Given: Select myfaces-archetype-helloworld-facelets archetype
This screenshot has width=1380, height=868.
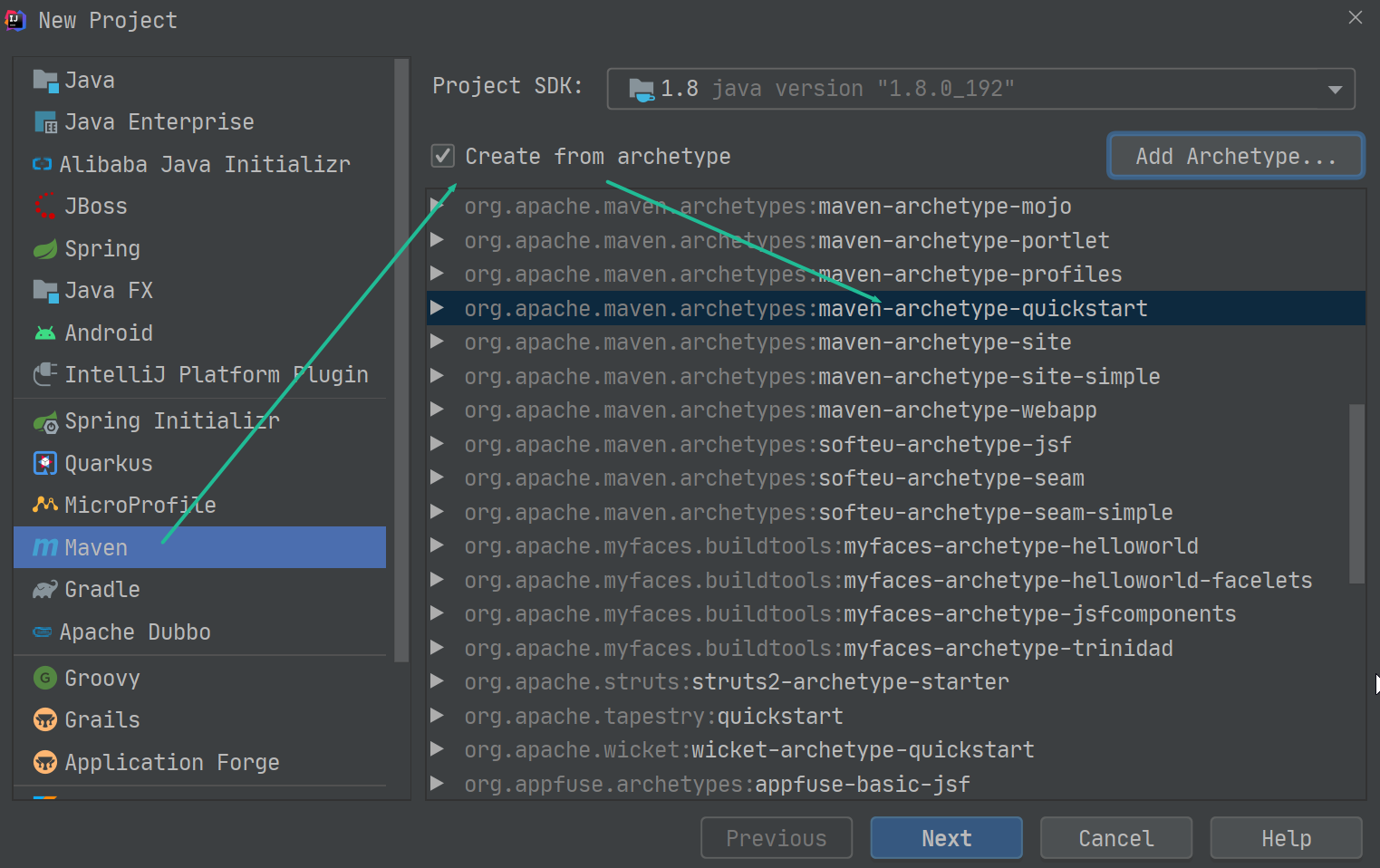Looking at the screenshot, I should click(x=896, y=580).
